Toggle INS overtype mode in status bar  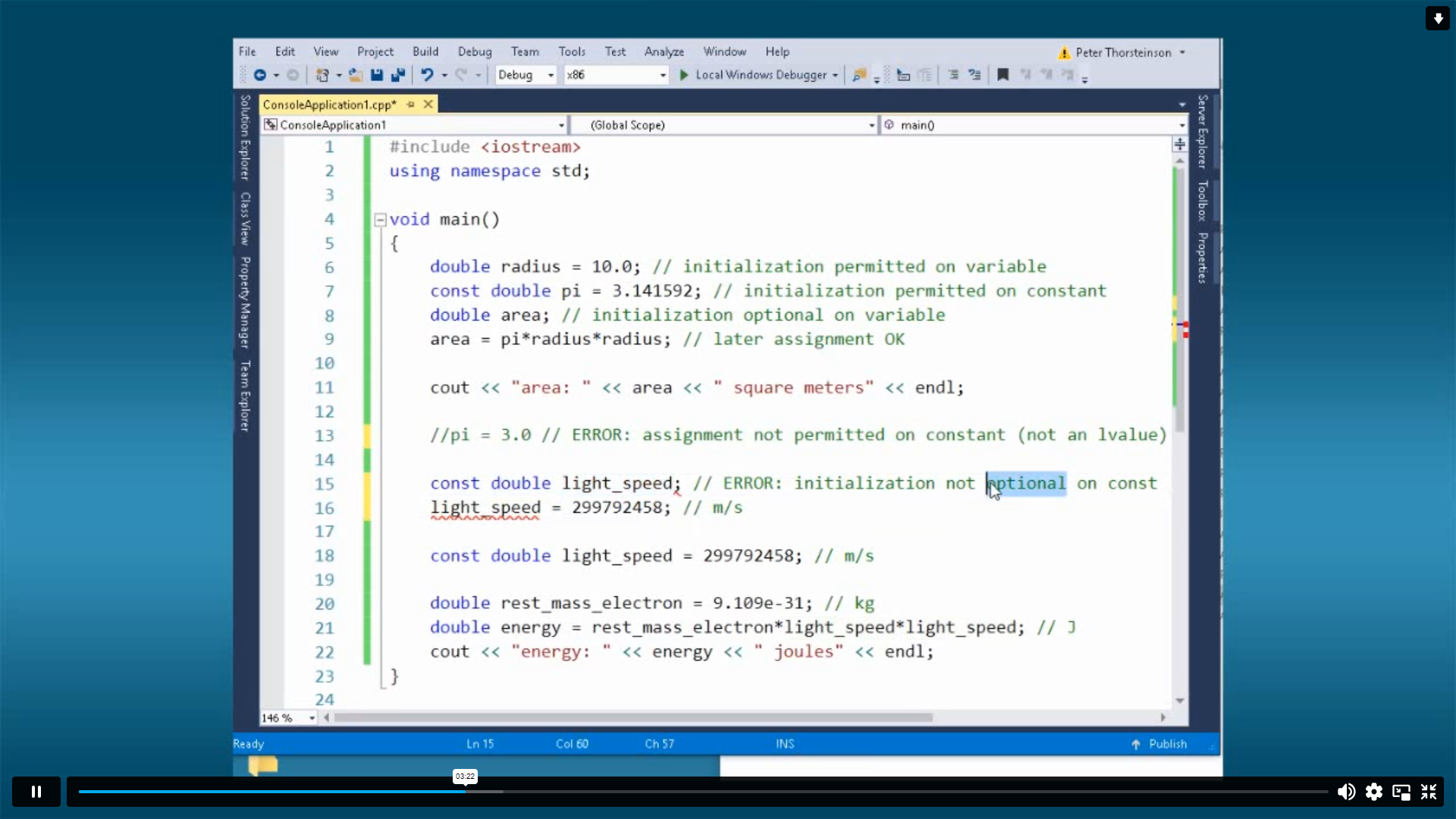click(785, 744)
